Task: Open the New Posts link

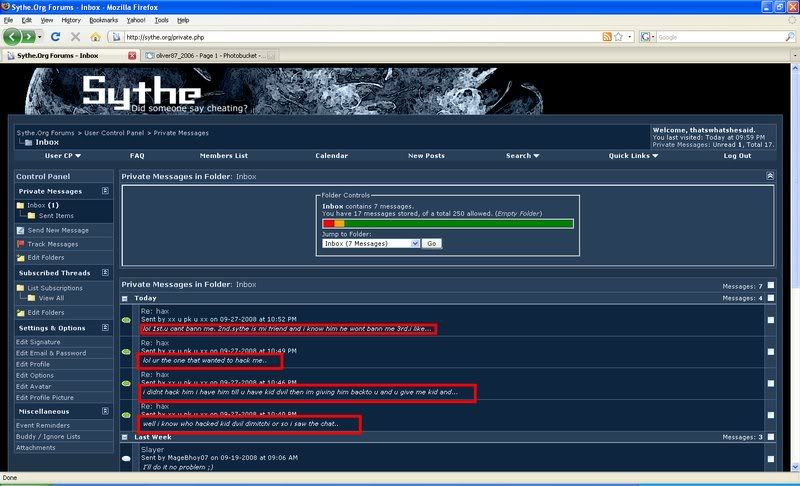Action: (426, 156)
